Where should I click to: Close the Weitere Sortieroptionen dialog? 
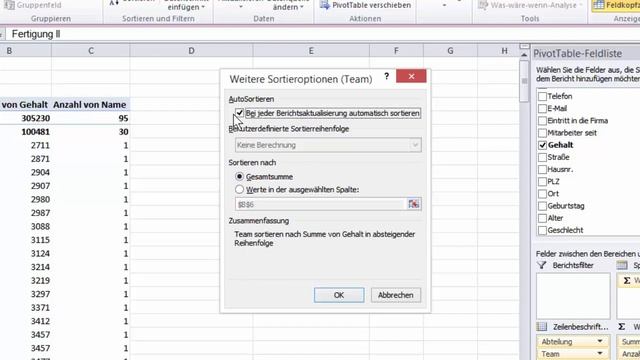tap(411, 76)
